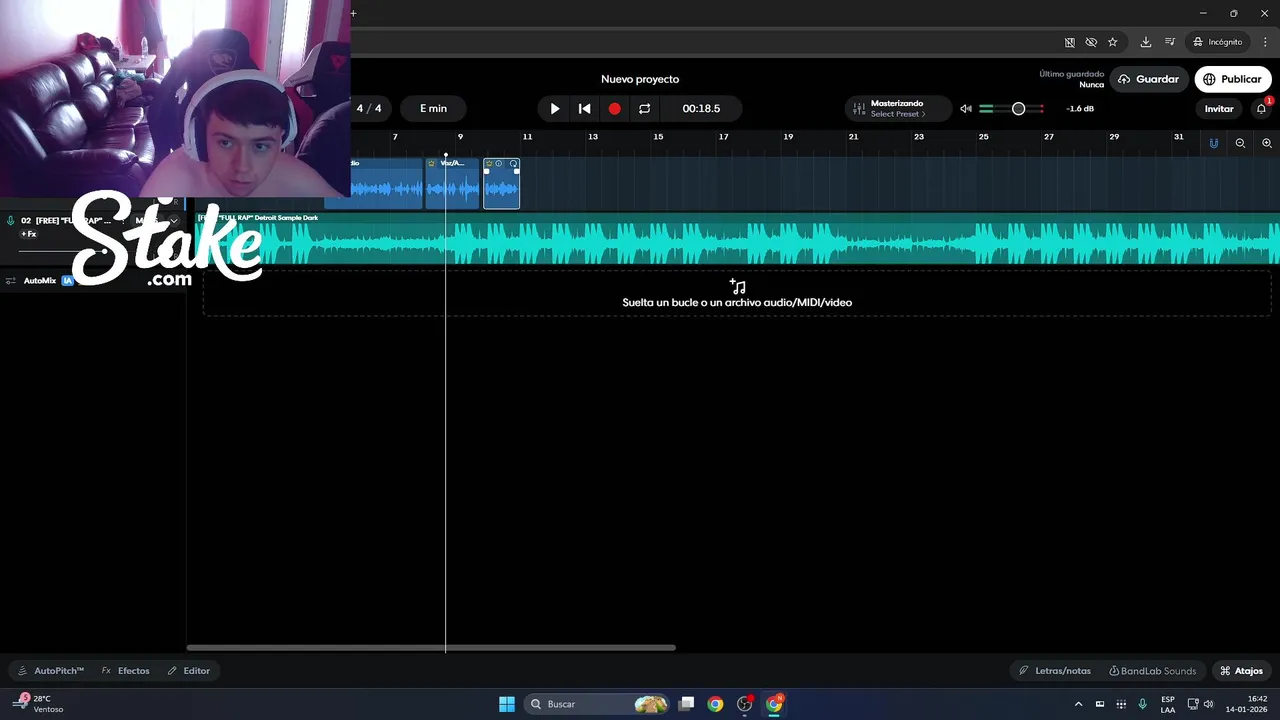Click the 00:18.5 time display
Viewport: 1280px width, 720px height.
(701, 108)
